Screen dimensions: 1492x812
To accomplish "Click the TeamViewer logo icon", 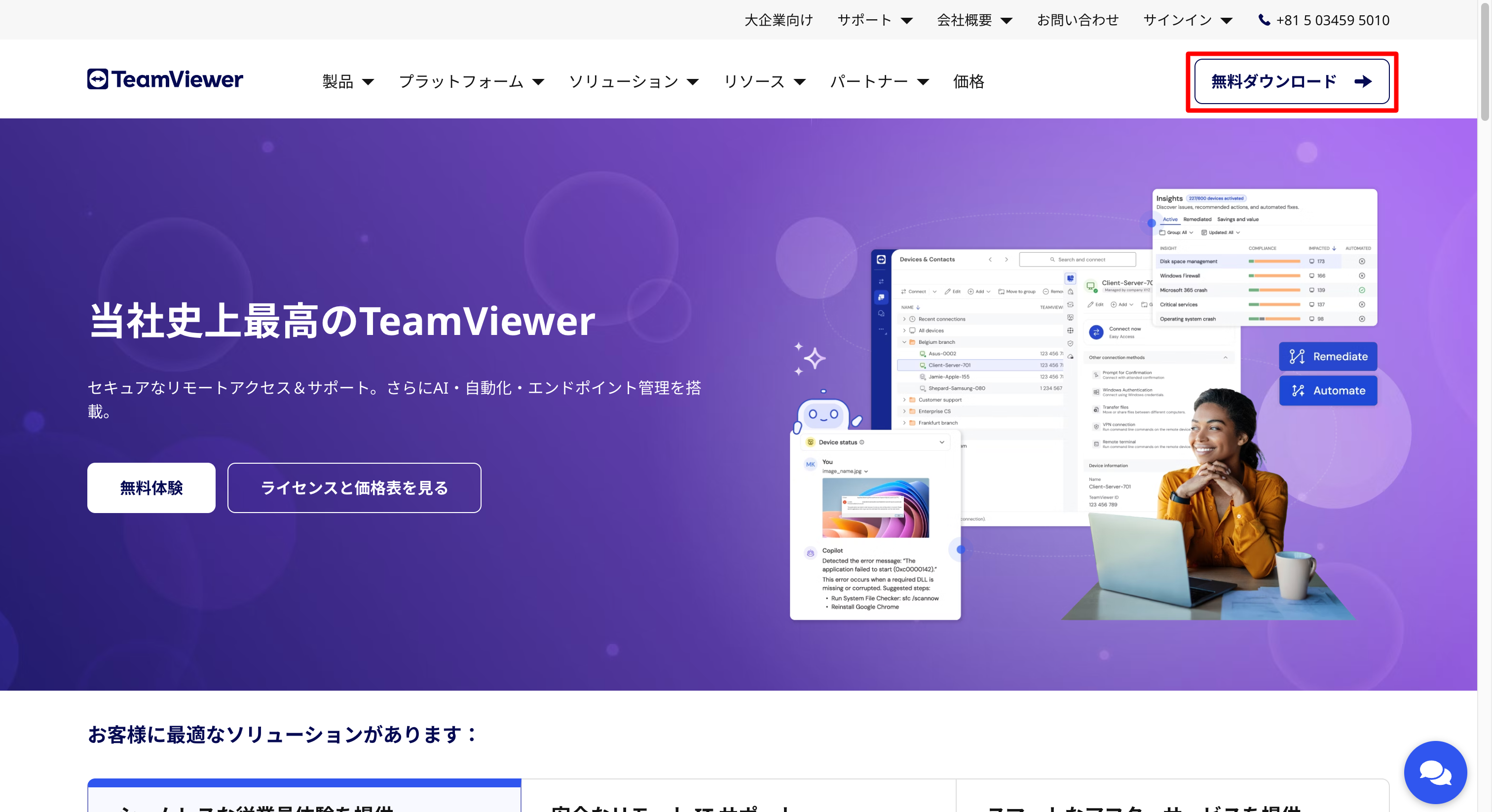I will pyautogui.click(x=98, y=79).
